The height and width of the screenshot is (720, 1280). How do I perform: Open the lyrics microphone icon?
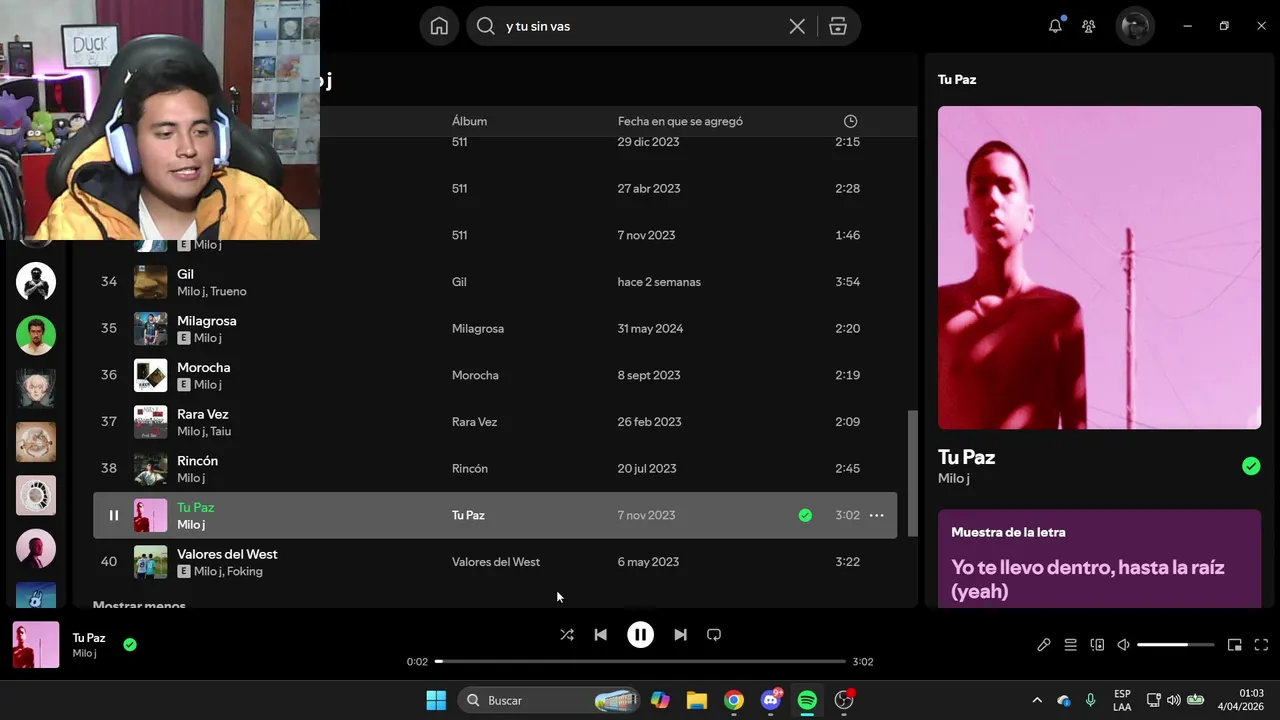point(1044,645)
